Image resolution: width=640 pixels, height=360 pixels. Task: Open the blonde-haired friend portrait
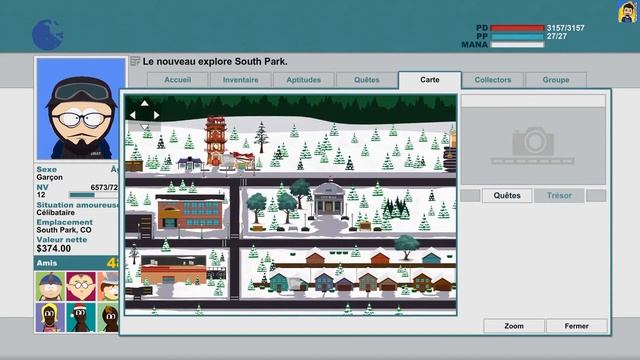50,317
